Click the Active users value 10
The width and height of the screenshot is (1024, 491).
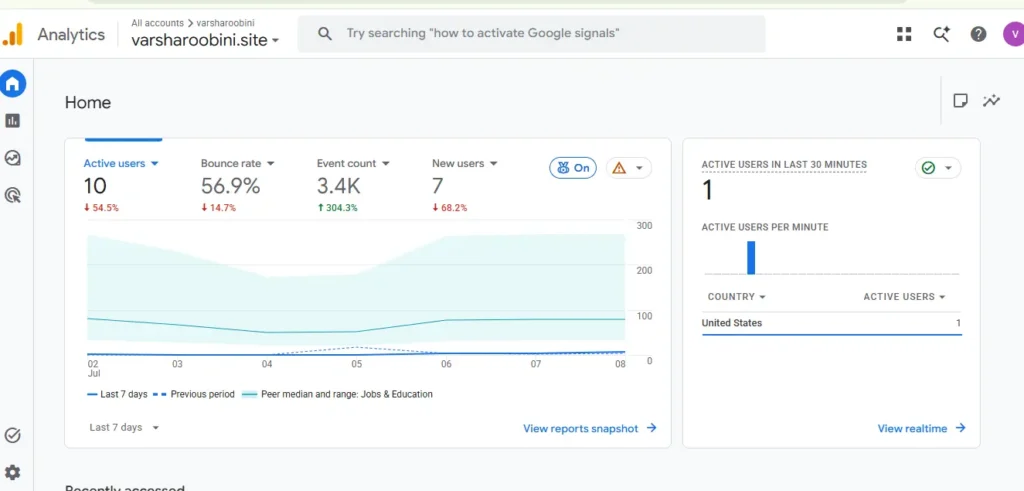[95, 187]
